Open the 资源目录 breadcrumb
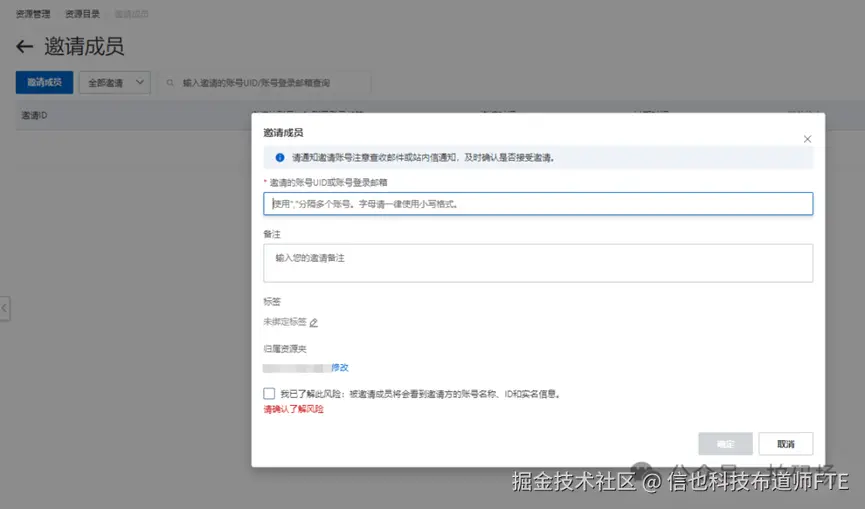865x509 pixels. (82, 14)
